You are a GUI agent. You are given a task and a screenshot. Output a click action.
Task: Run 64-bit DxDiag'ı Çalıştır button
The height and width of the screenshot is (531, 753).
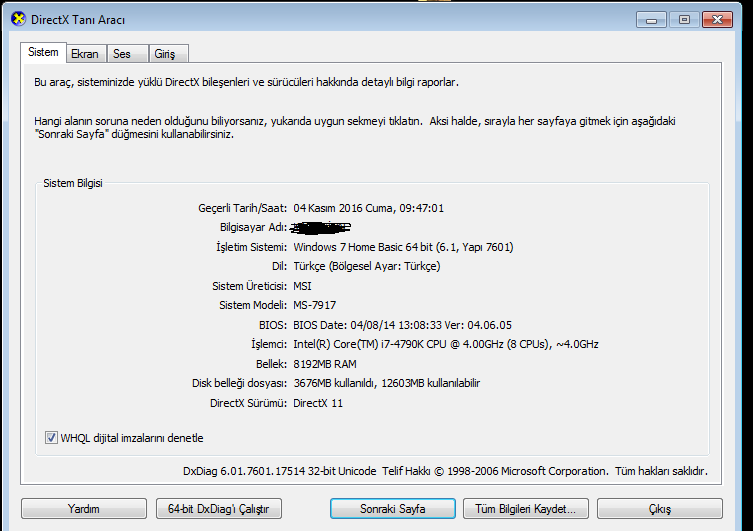click(x=219, y=509)
